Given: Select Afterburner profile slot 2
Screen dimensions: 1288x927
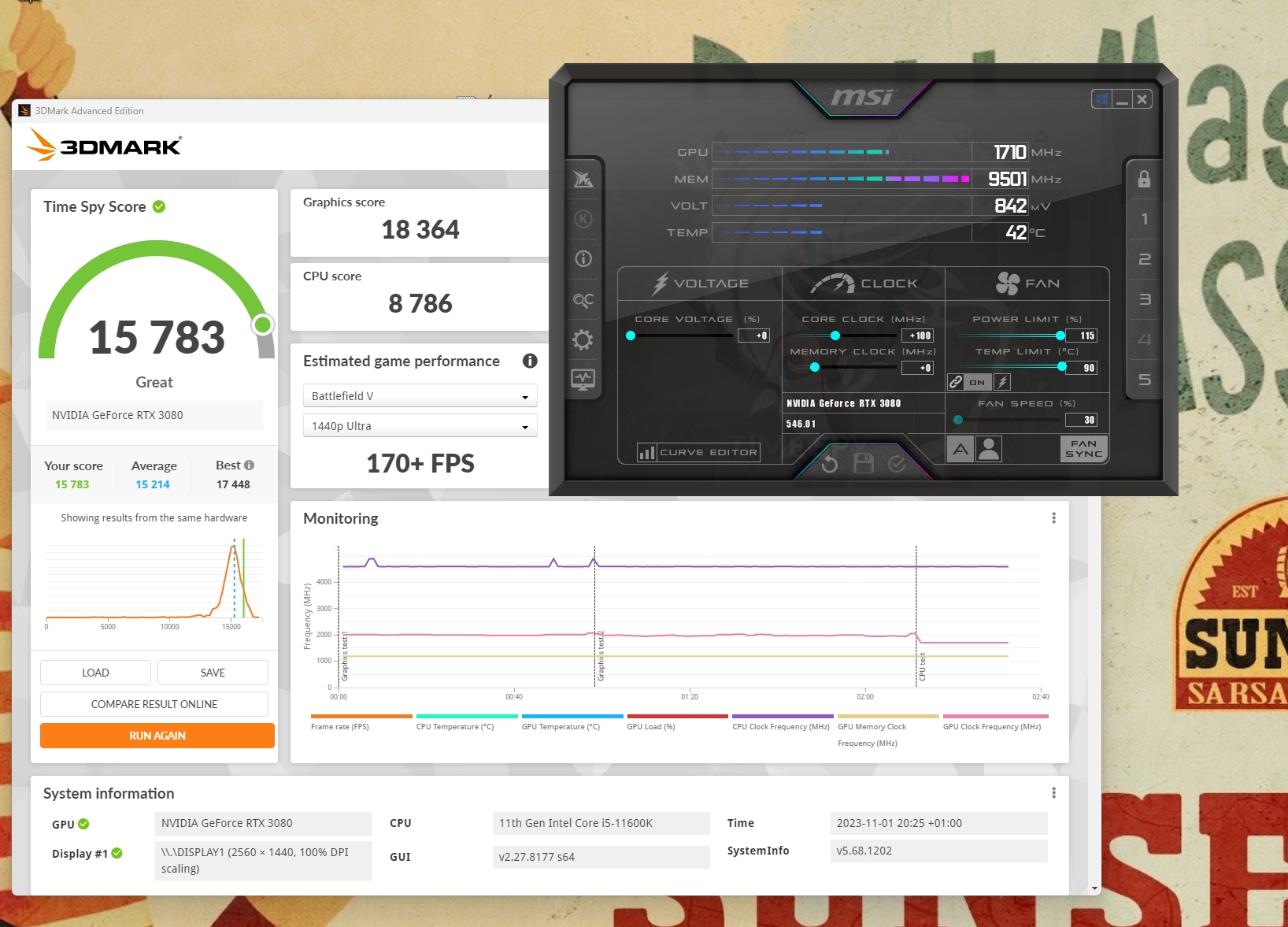Looking at the screenshot, I should [1145, 259].
